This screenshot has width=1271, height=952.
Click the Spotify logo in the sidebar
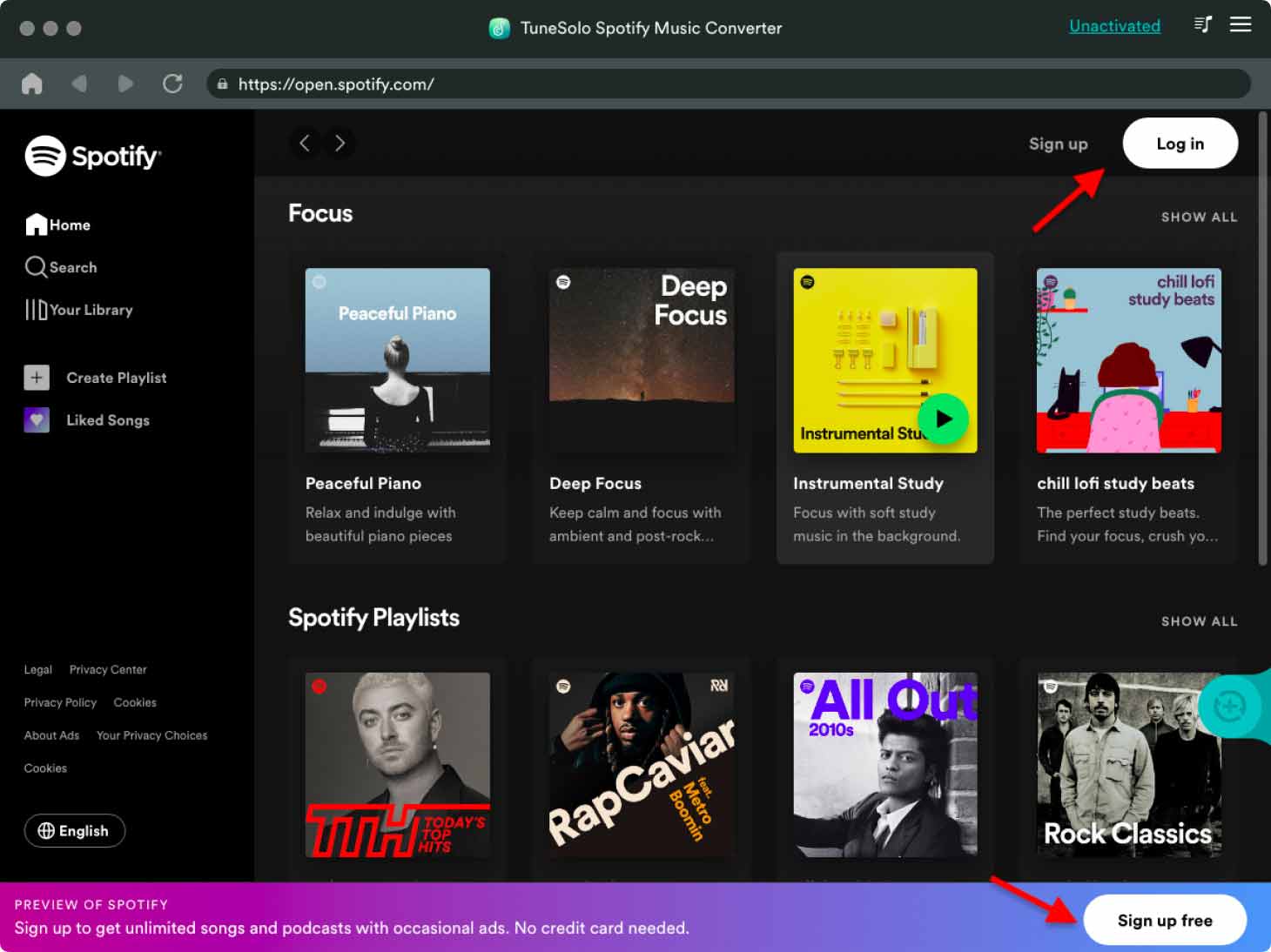93,156
